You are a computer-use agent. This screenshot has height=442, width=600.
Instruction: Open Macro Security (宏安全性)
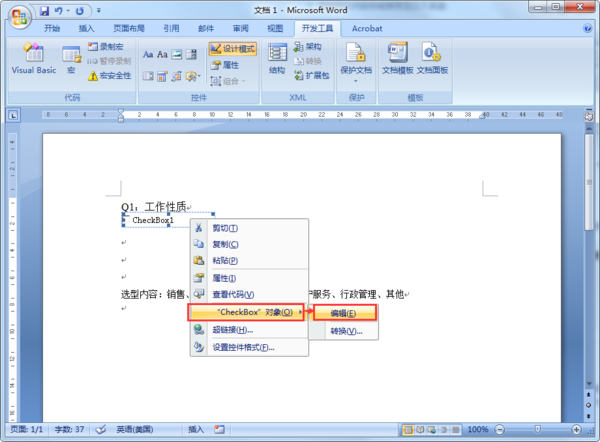[109, 76]
